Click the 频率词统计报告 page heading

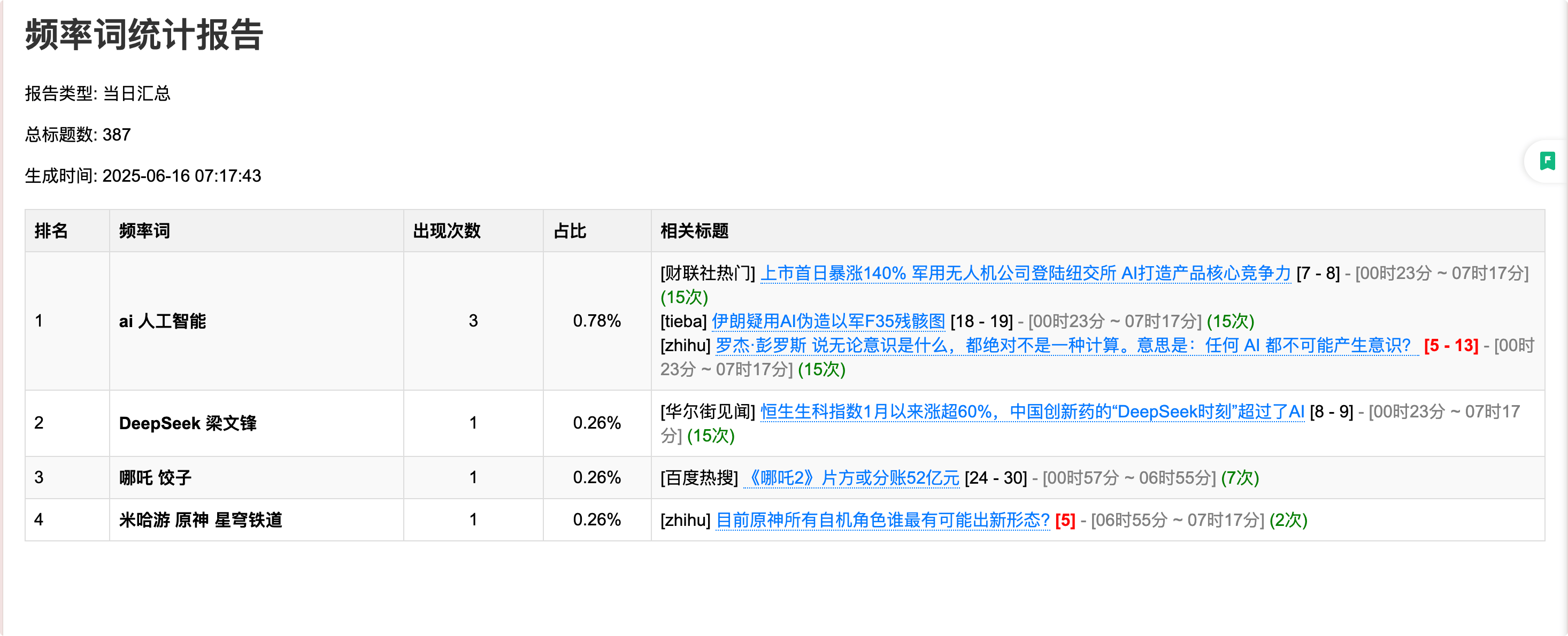[144, 34]
